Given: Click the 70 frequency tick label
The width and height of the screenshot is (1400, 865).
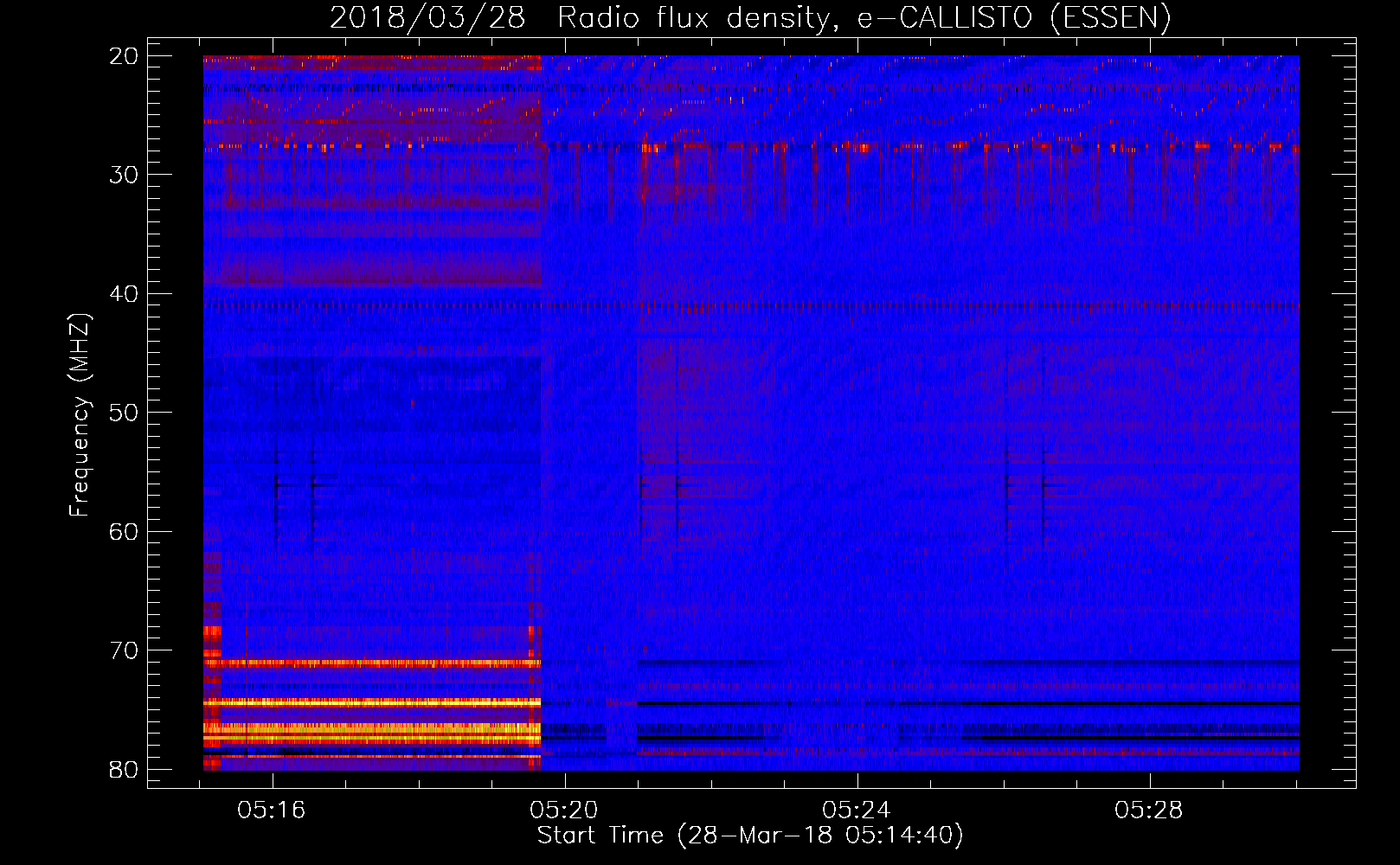Looking at the screenshot, I should point(124,650).
